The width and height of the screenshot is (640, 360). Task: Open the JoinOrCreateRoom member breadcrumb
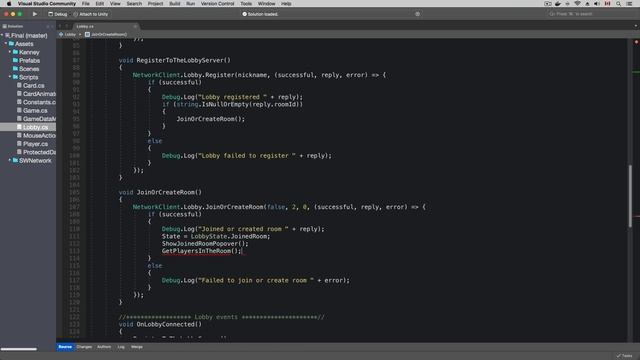click(x=106, y=34)
